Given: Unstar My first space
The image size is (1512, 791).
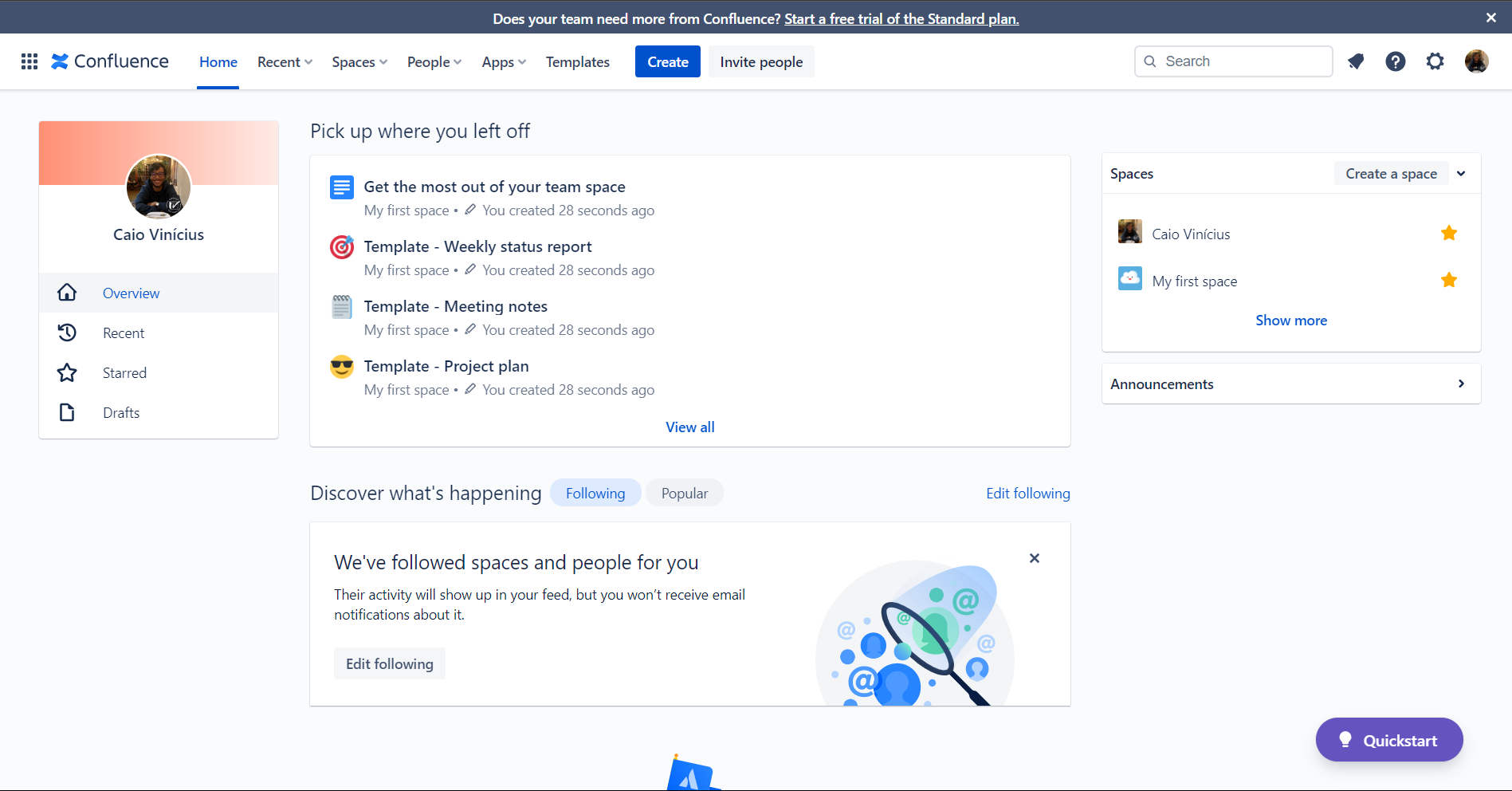Looking at the screenshot, I should 1449,280.
